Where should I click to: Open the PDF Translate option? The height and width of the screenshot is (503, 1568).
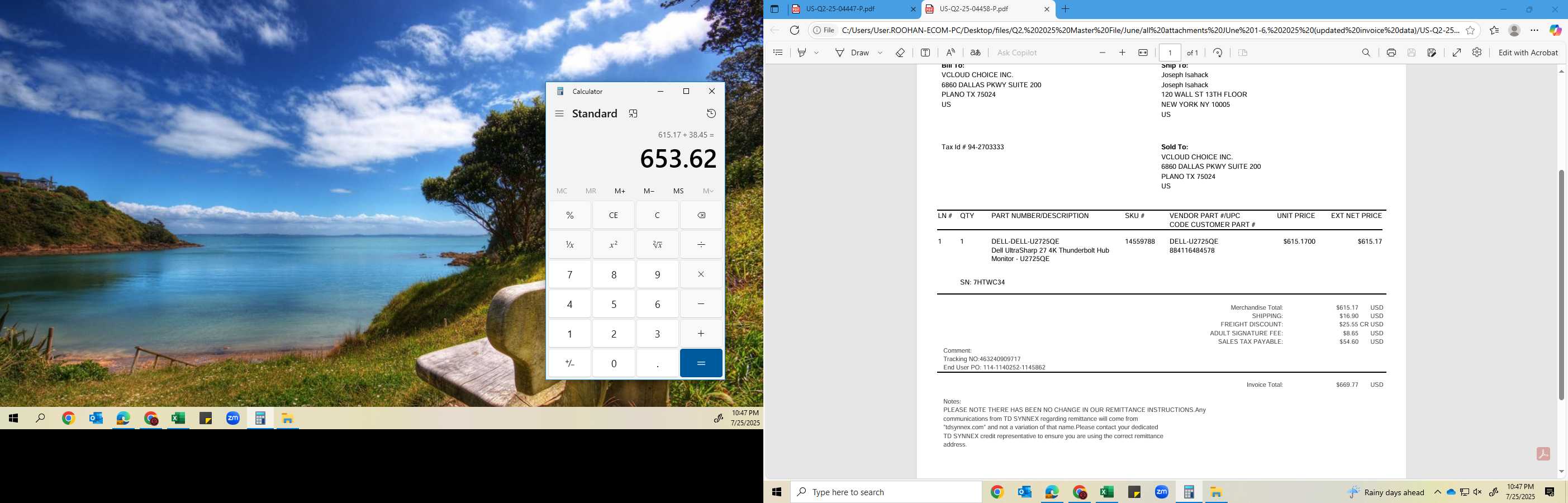tap(975, 53)
